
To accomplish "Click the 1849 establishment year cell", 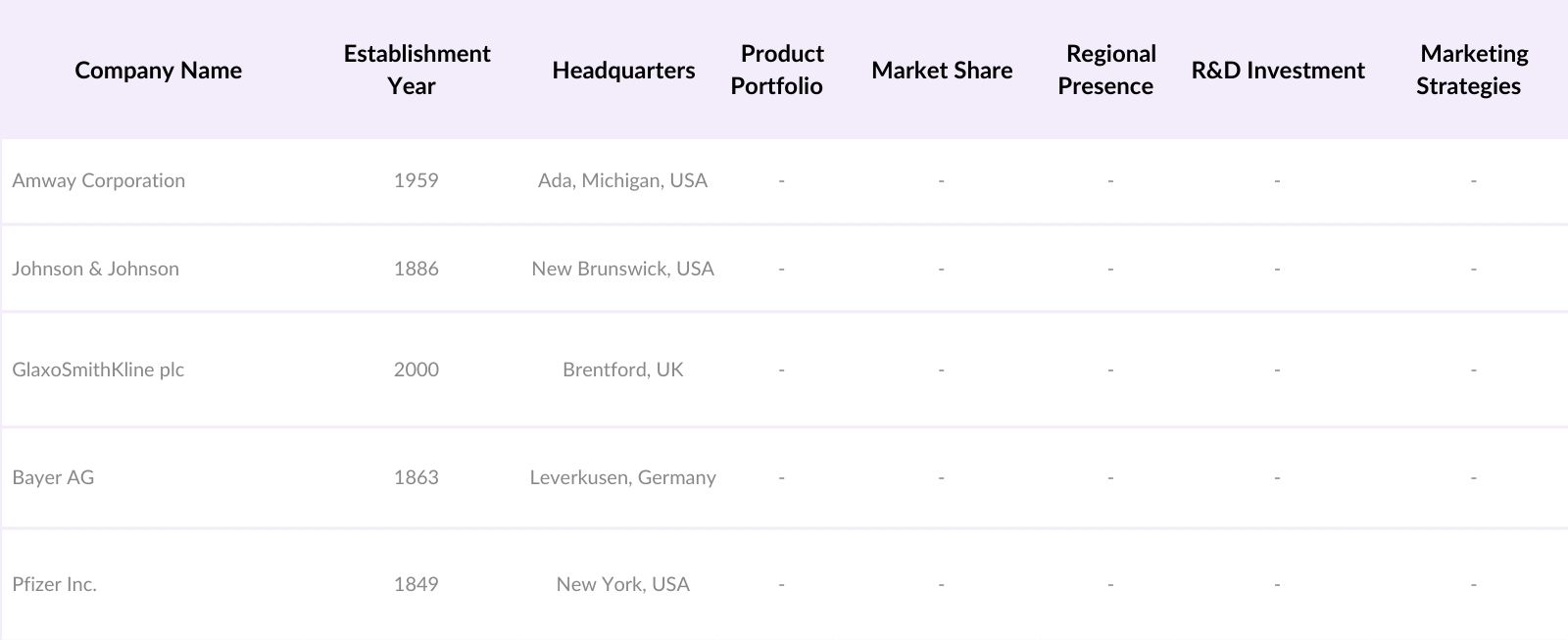I will coord(416,584).
